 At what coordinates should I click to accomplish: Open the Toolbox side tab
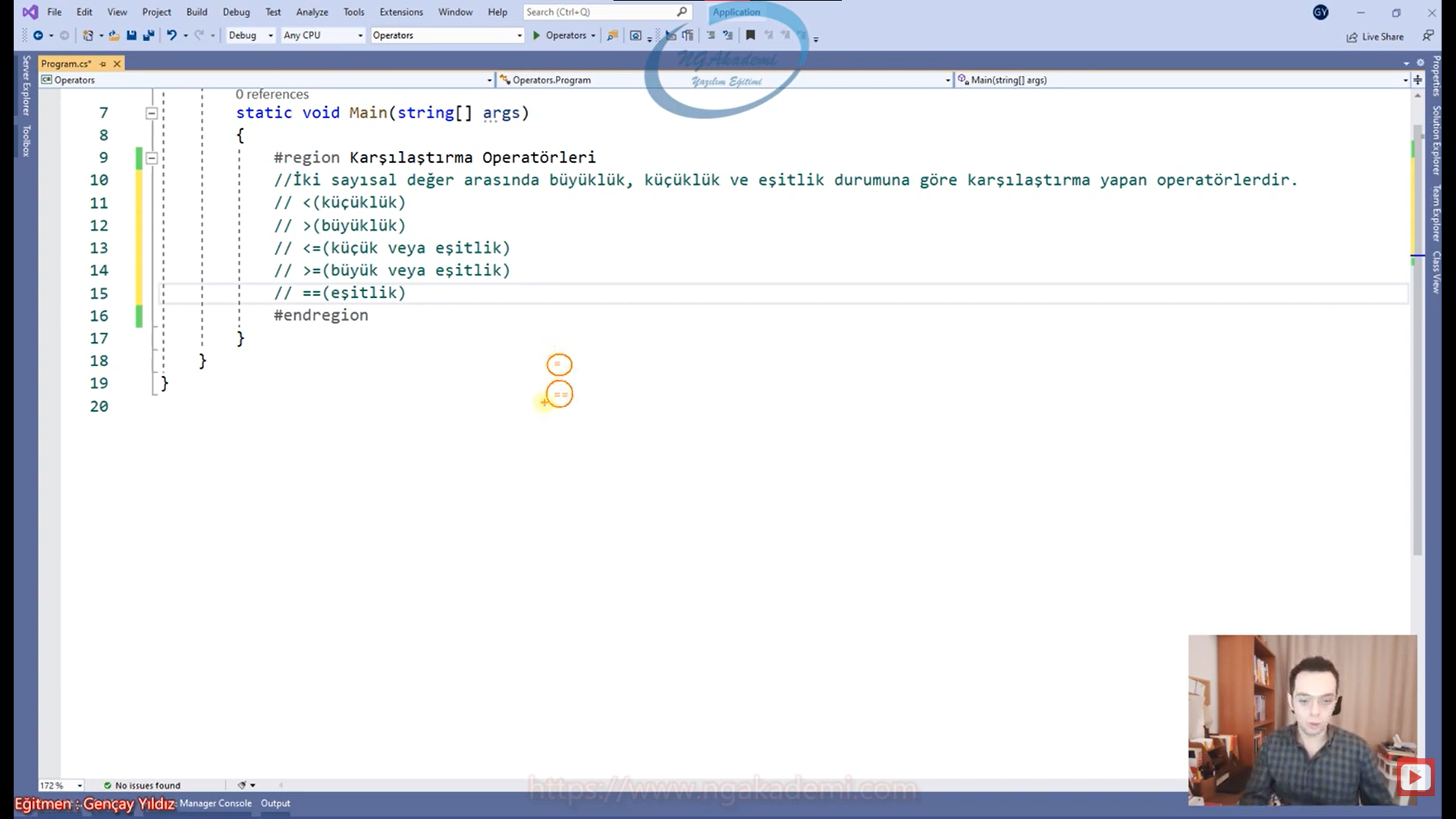coord(26,141)
